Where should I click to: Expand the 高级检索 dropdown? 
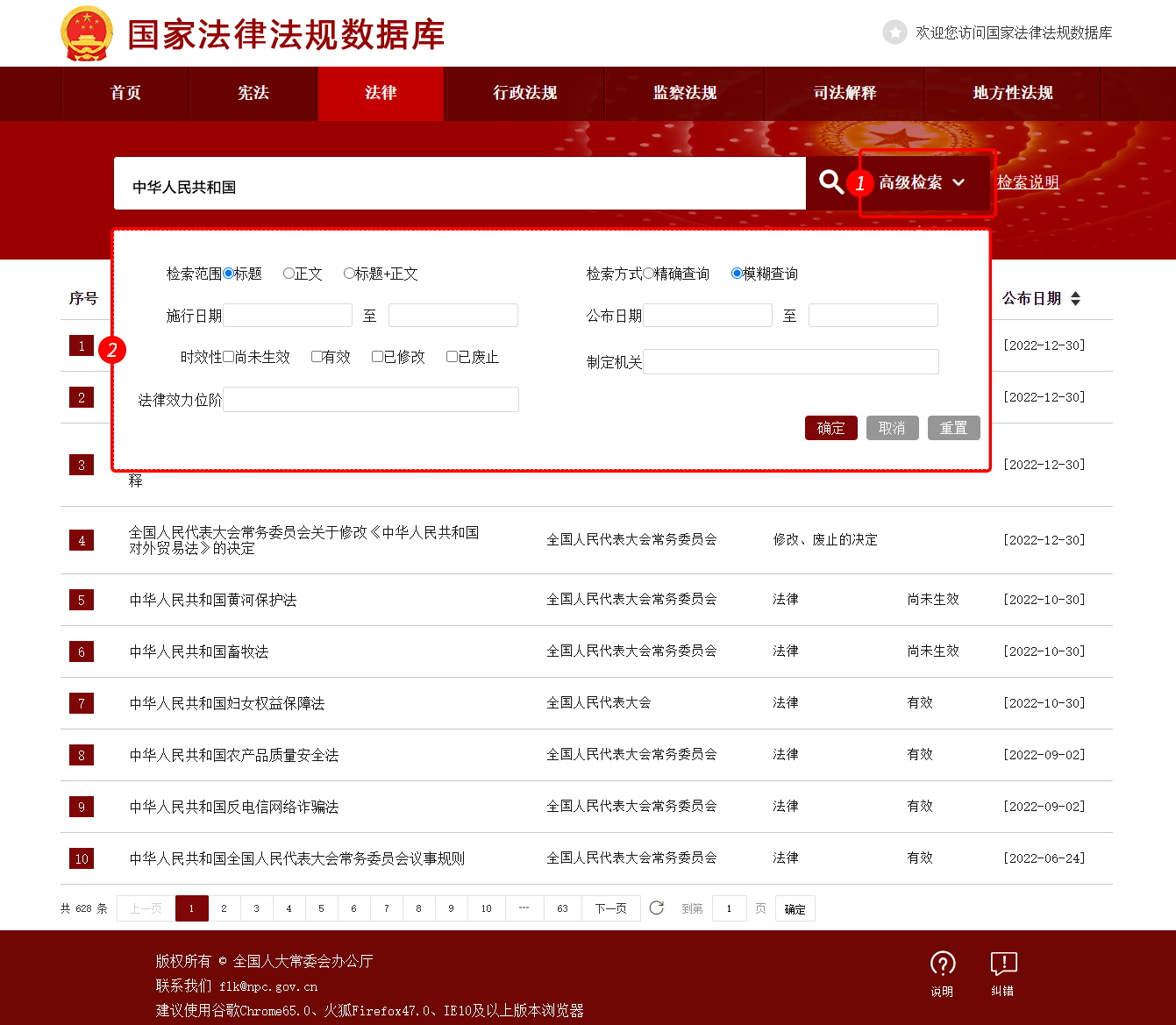pos(922,182)
